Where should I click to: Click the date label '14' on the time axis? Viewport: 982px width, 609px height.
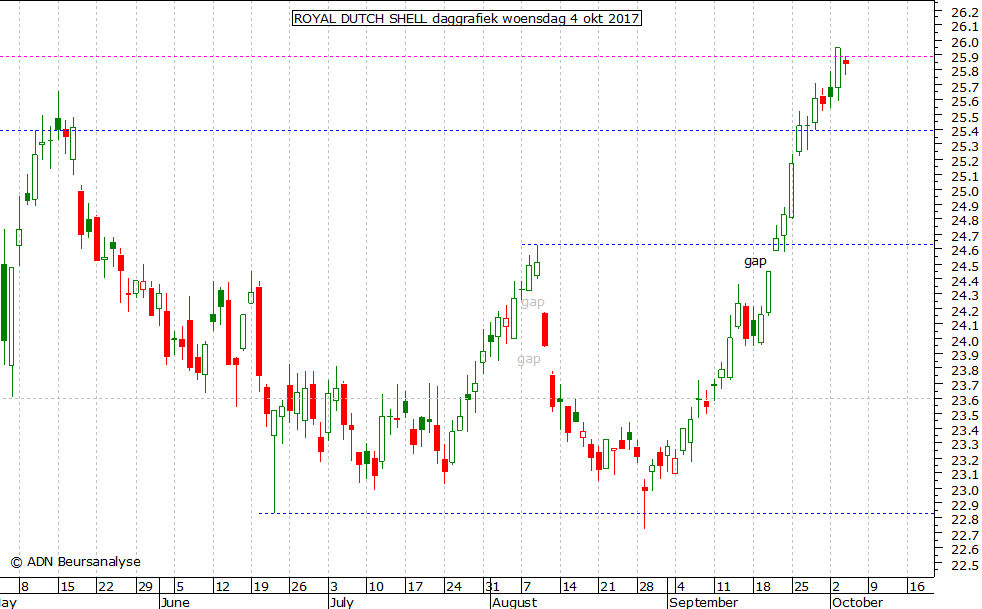[x=569, y=586]
